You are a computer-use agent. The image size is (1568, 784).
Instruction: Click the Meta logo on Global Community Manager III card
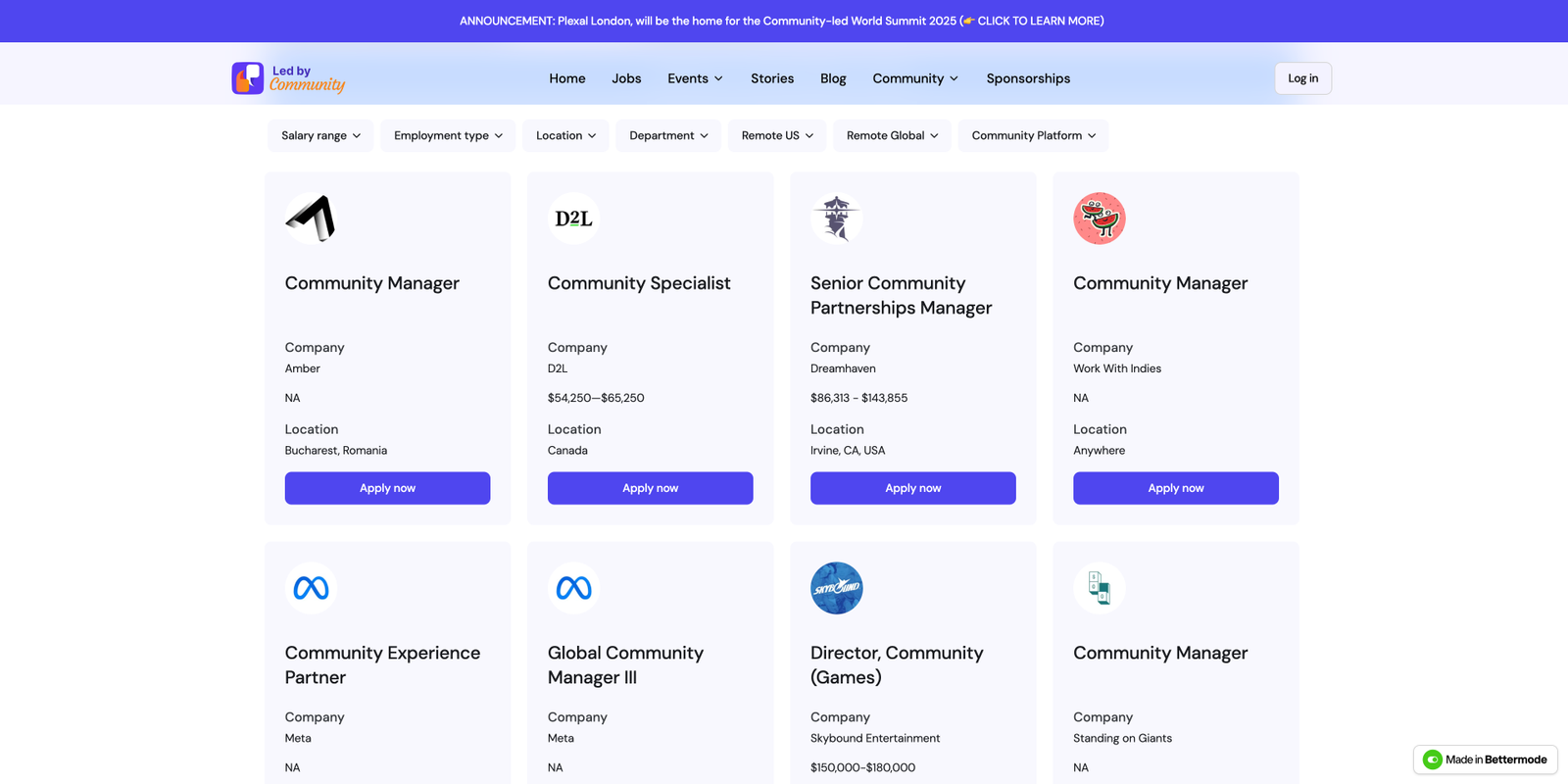point(573,588)
